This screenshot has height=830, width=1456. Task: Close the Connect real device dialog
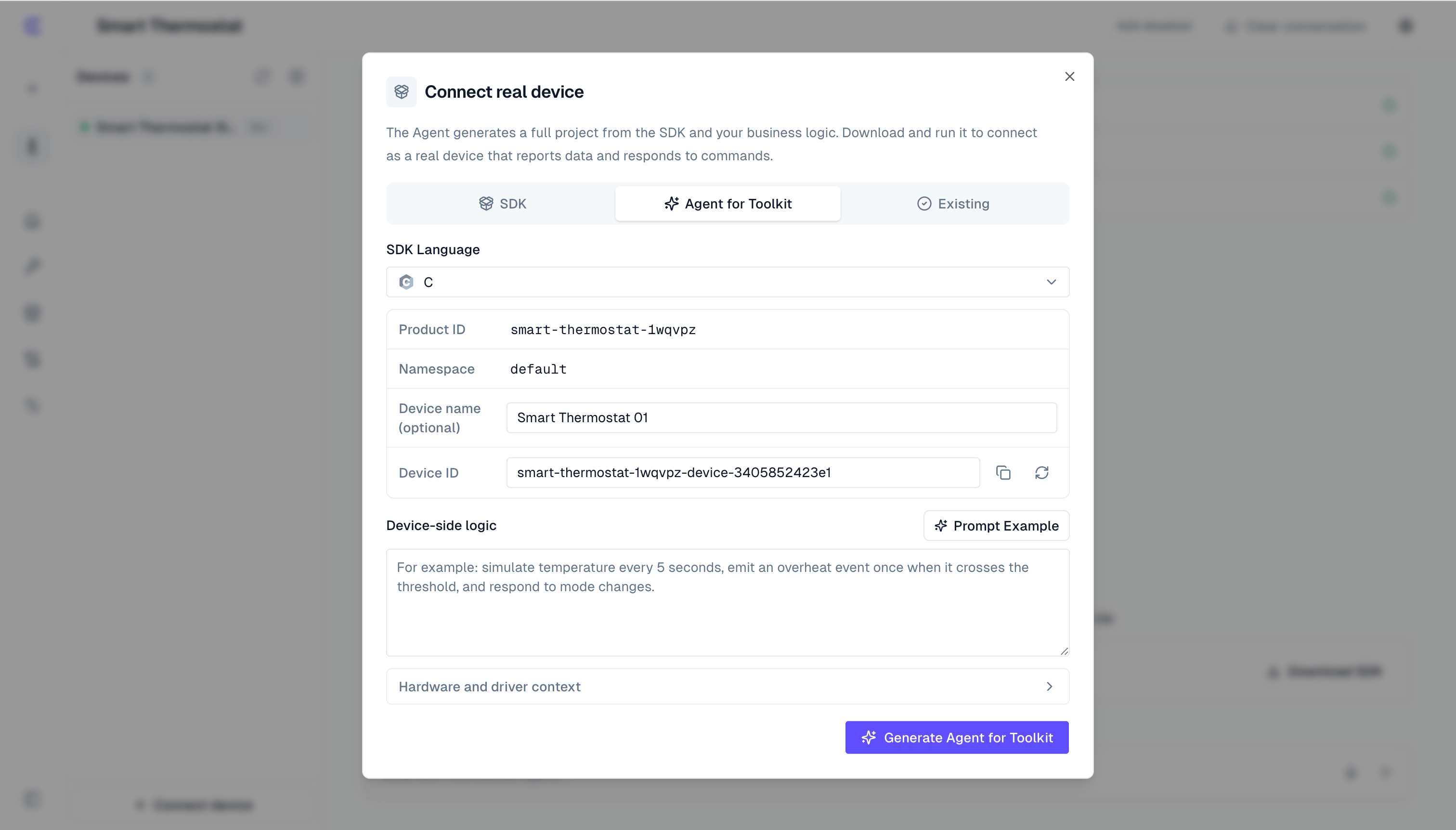tap(1069, 77)
